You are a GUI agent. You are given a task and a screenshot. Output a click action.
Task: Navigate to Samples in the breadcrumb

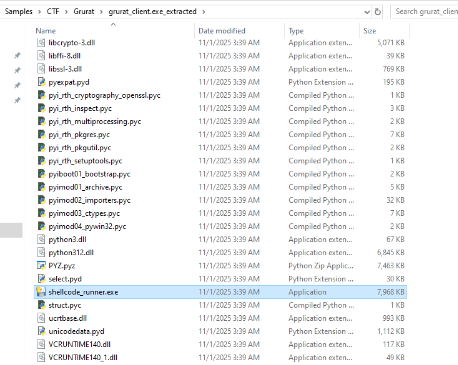[19, 11]
